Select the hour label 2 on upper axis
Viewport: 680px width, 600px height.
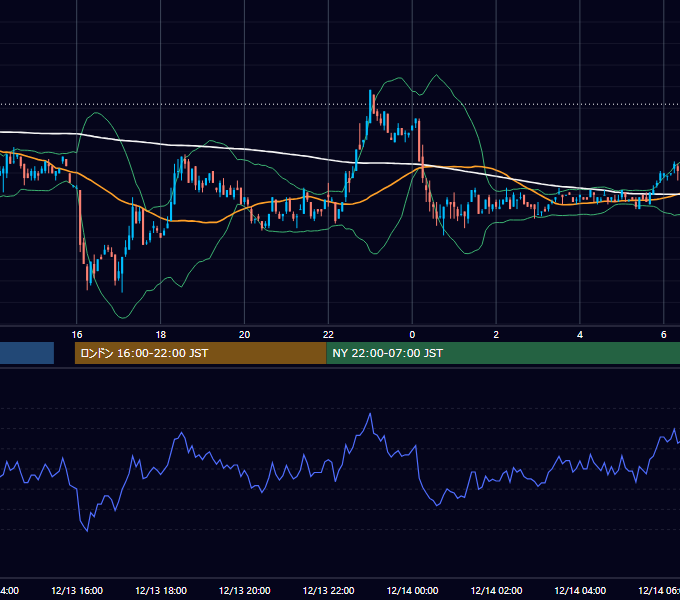496,335
